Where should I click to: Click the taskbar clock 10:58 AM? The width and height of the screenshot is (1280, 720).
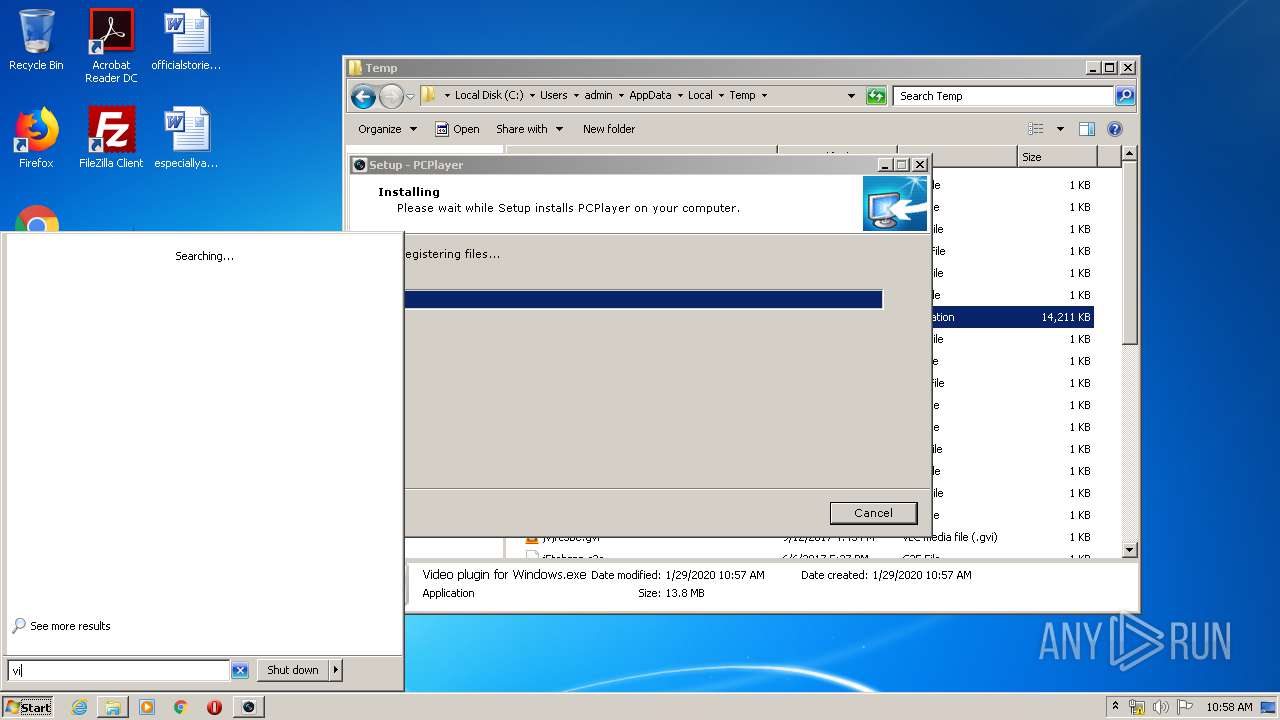click(x=1229, y=707)
